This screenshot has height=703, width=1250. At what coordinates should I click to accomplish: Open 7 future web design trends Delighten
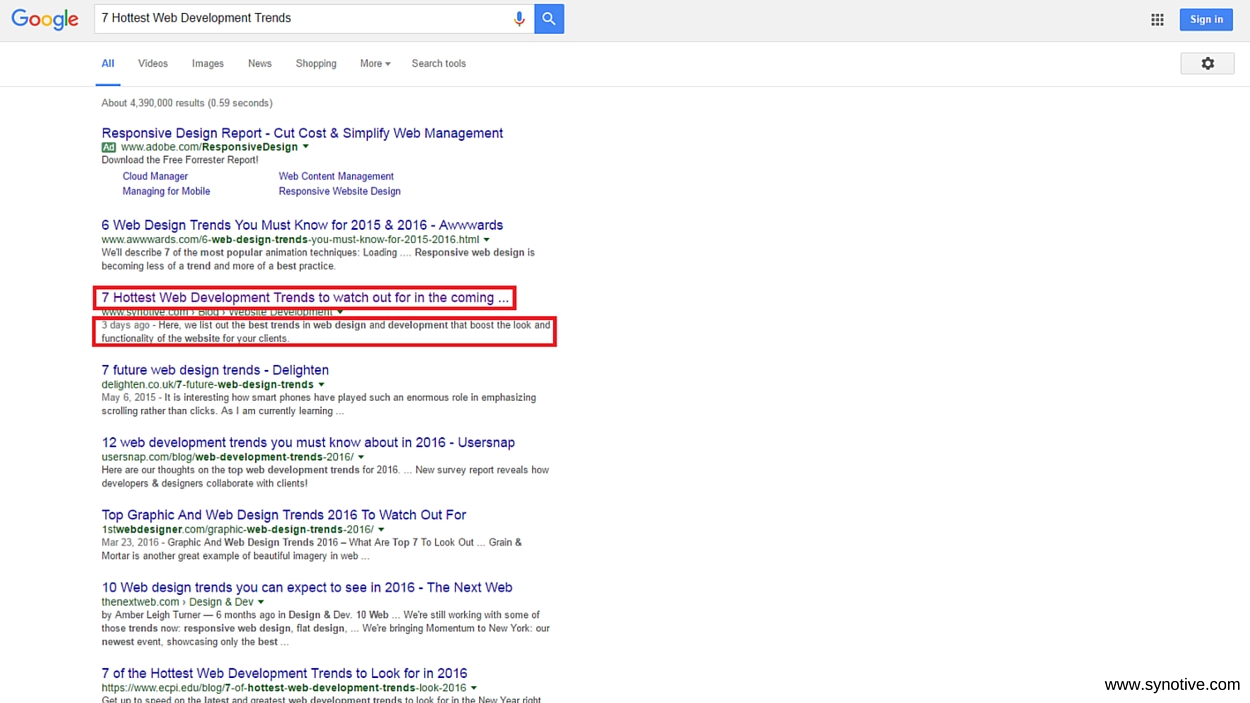tap(215, 370)
